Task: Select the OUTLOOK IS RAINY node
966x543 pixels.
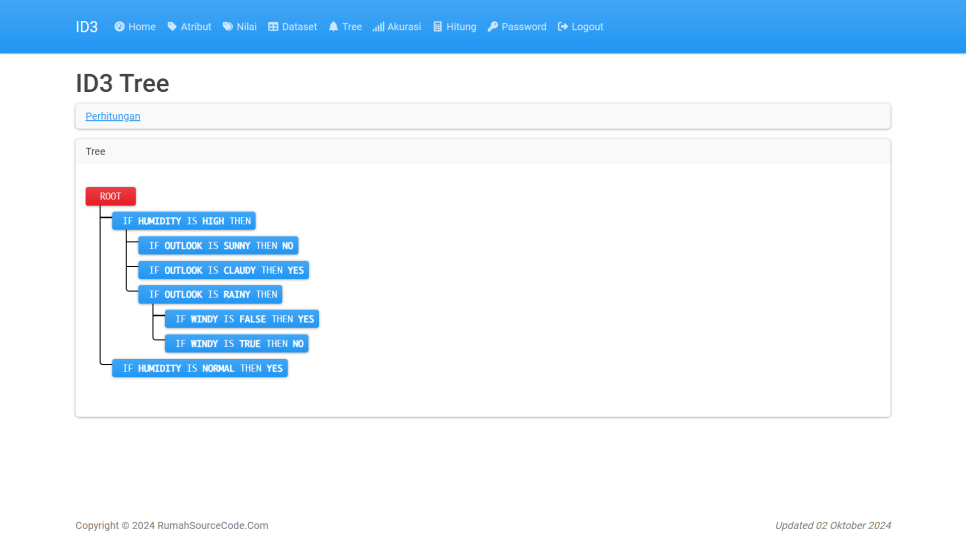Action: click(210, 295)
